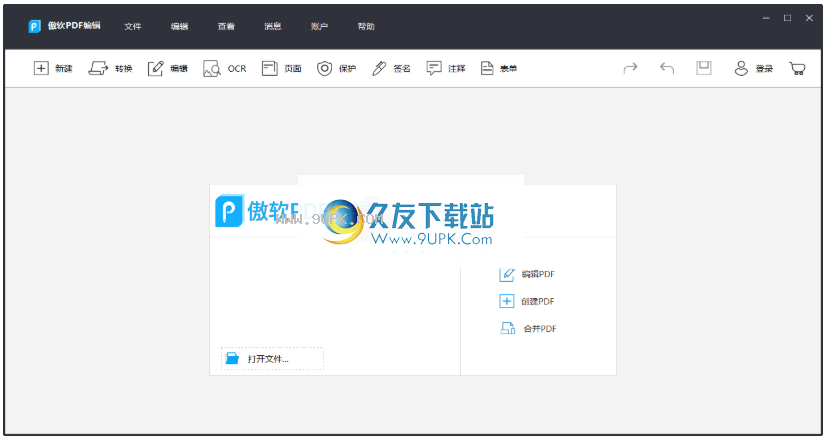Close the PDF editor window

pyautogui.click(x=809, y=18)
